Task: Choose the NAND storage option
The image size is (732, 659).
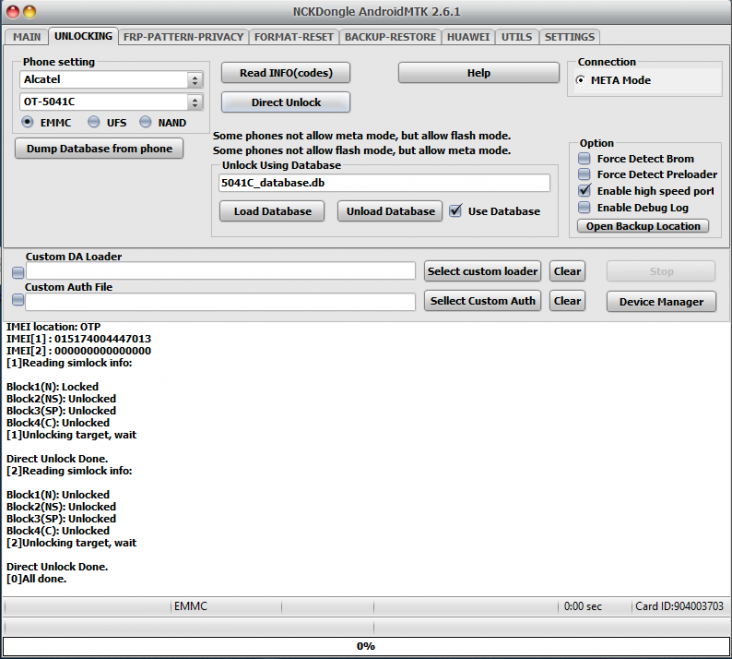Action: pyautogui.click(x=145, y=122)
